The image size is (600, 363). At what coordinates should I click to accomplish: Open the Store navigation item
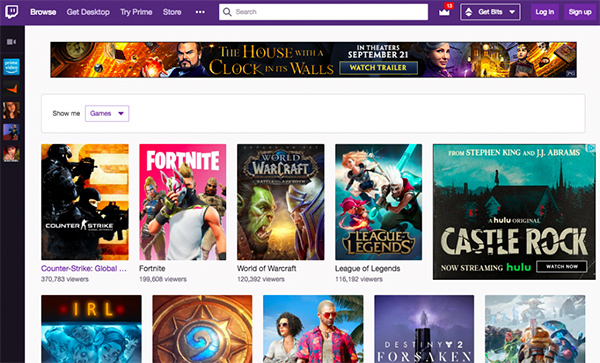tap(172, 12)
